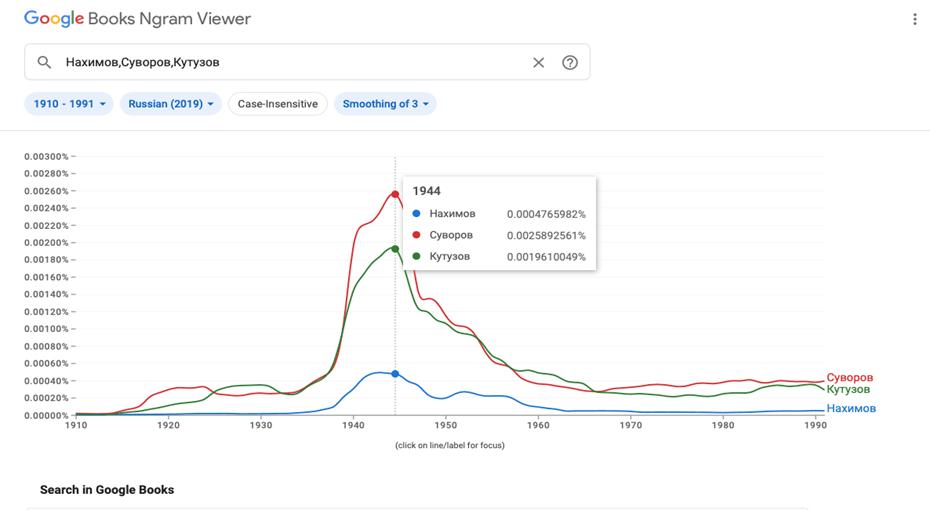The image size is (930, 510).
Task: Click the blue Нахимов line label
Action: coord(851,408)
